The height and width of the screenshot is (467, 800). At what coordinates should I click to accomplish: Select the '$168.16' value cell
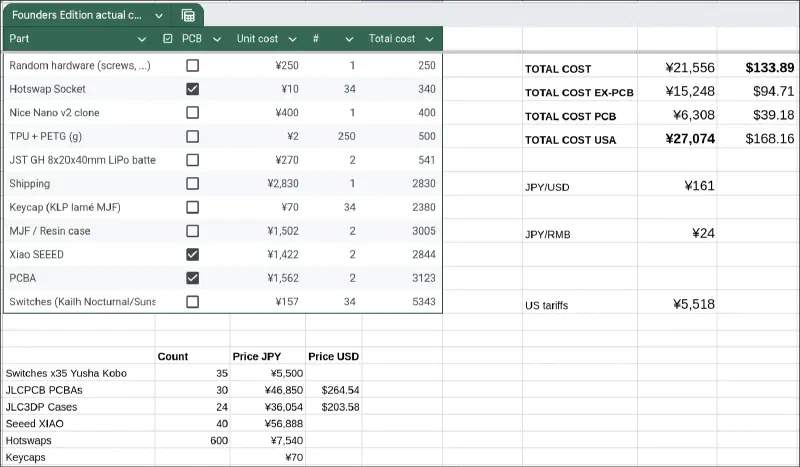point(769,139)
